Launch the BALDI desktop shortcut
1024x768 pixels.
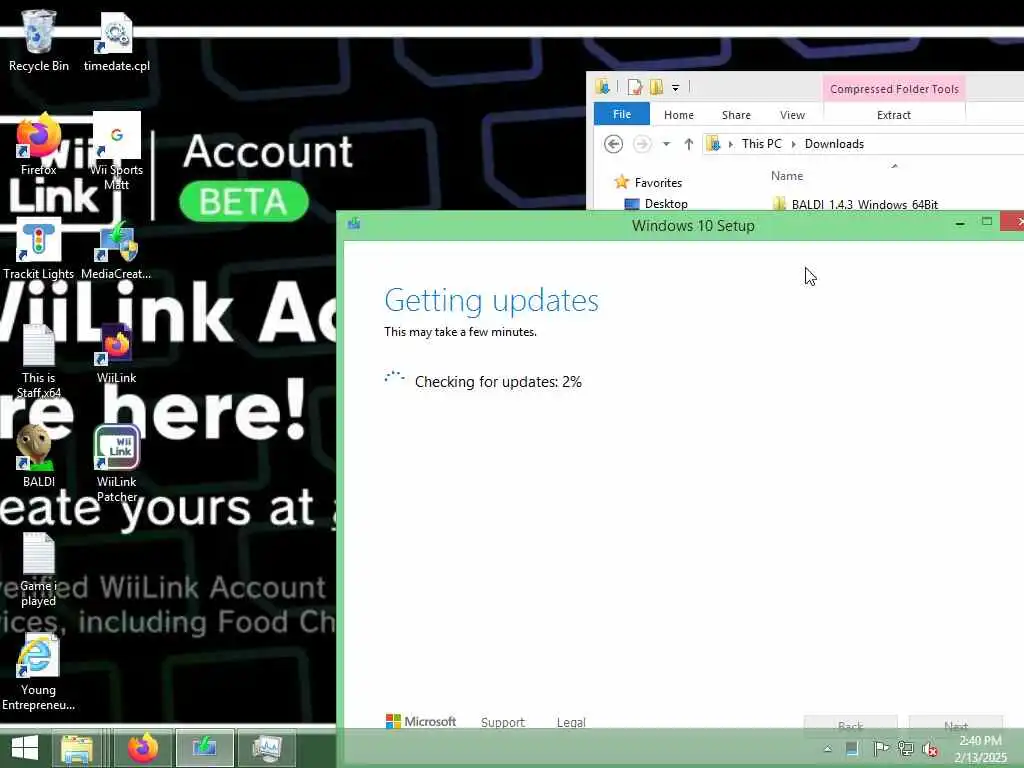click(x=39, y=456)
